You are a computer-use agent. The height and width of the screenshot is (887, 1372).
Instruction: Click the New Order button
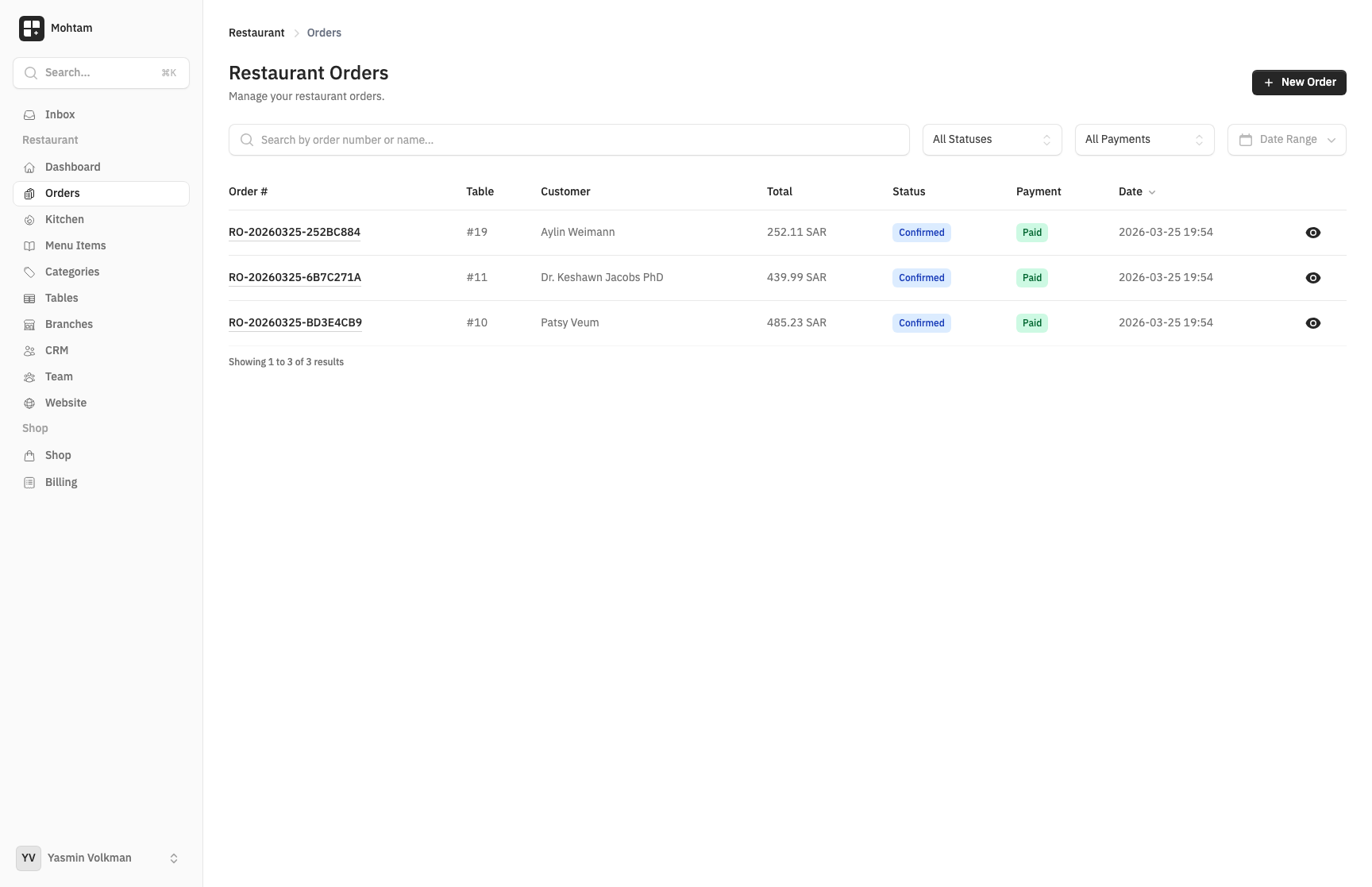pyautogui.click(x=1298, y=82)
